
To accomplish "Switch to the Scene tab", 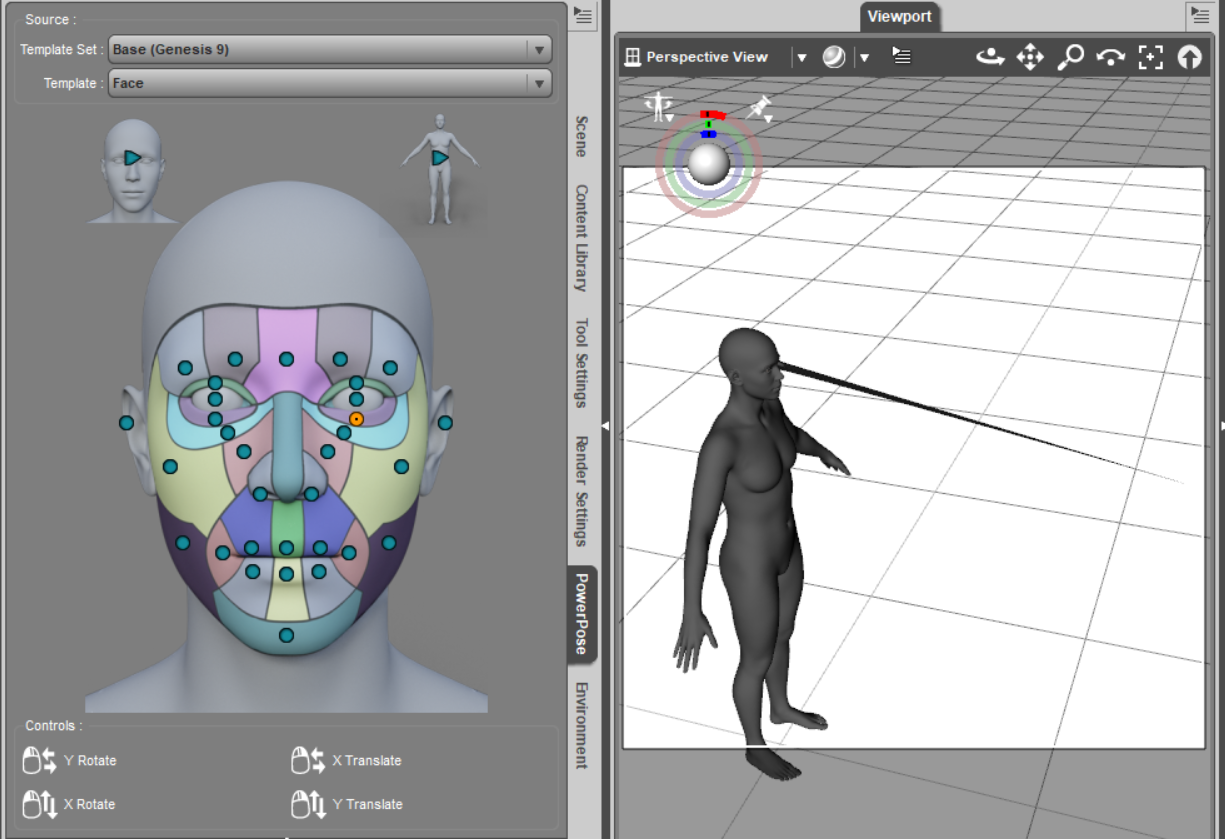I will point(581,136).
